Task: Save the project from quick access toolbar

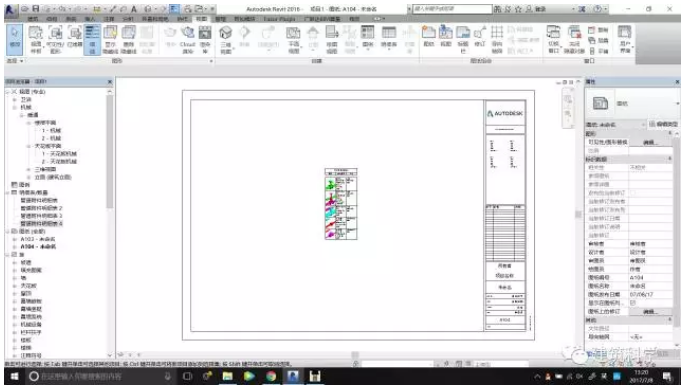Action: [36, 9]
